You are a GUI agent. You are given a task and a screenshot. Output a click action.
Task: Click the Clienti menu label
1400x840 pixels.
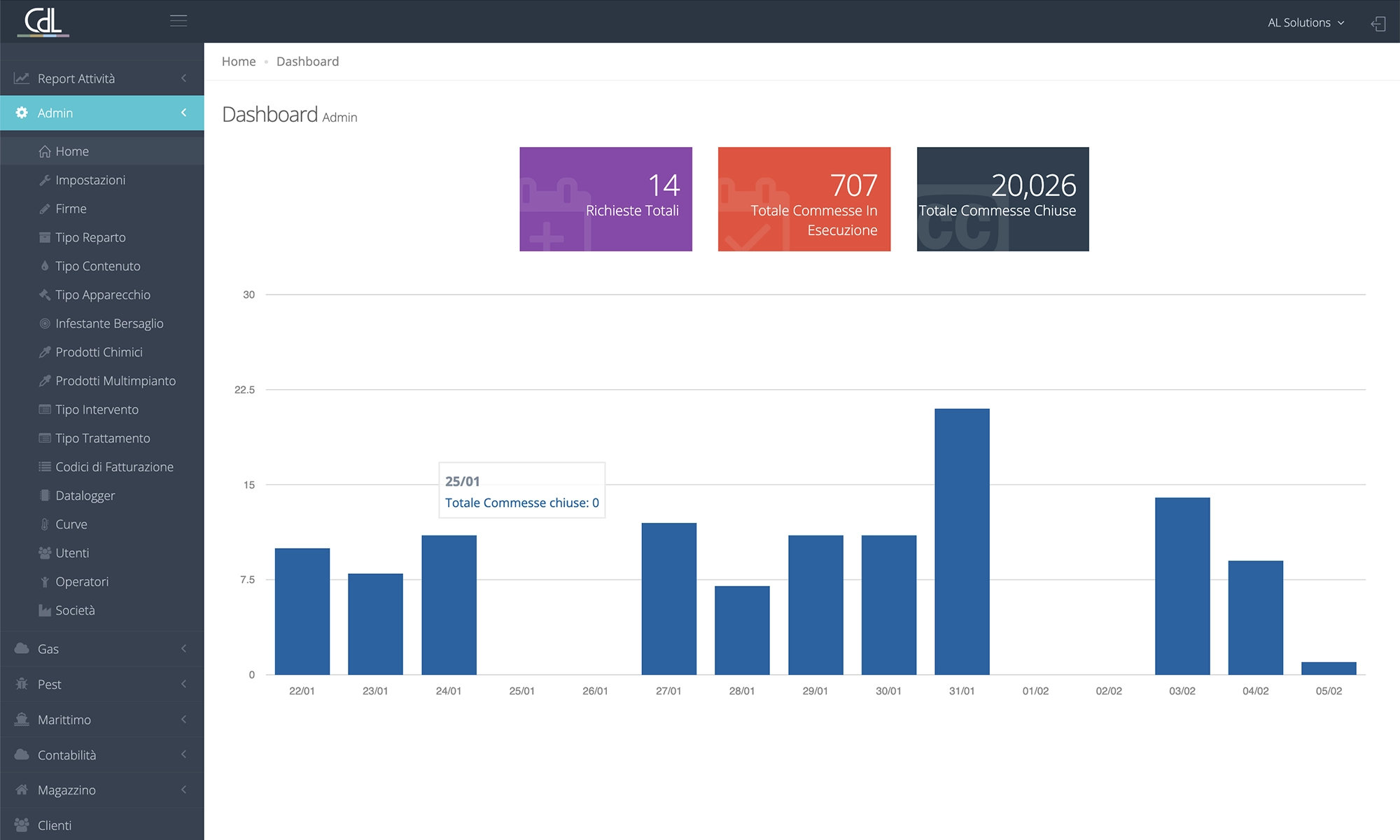pos(55,825)
